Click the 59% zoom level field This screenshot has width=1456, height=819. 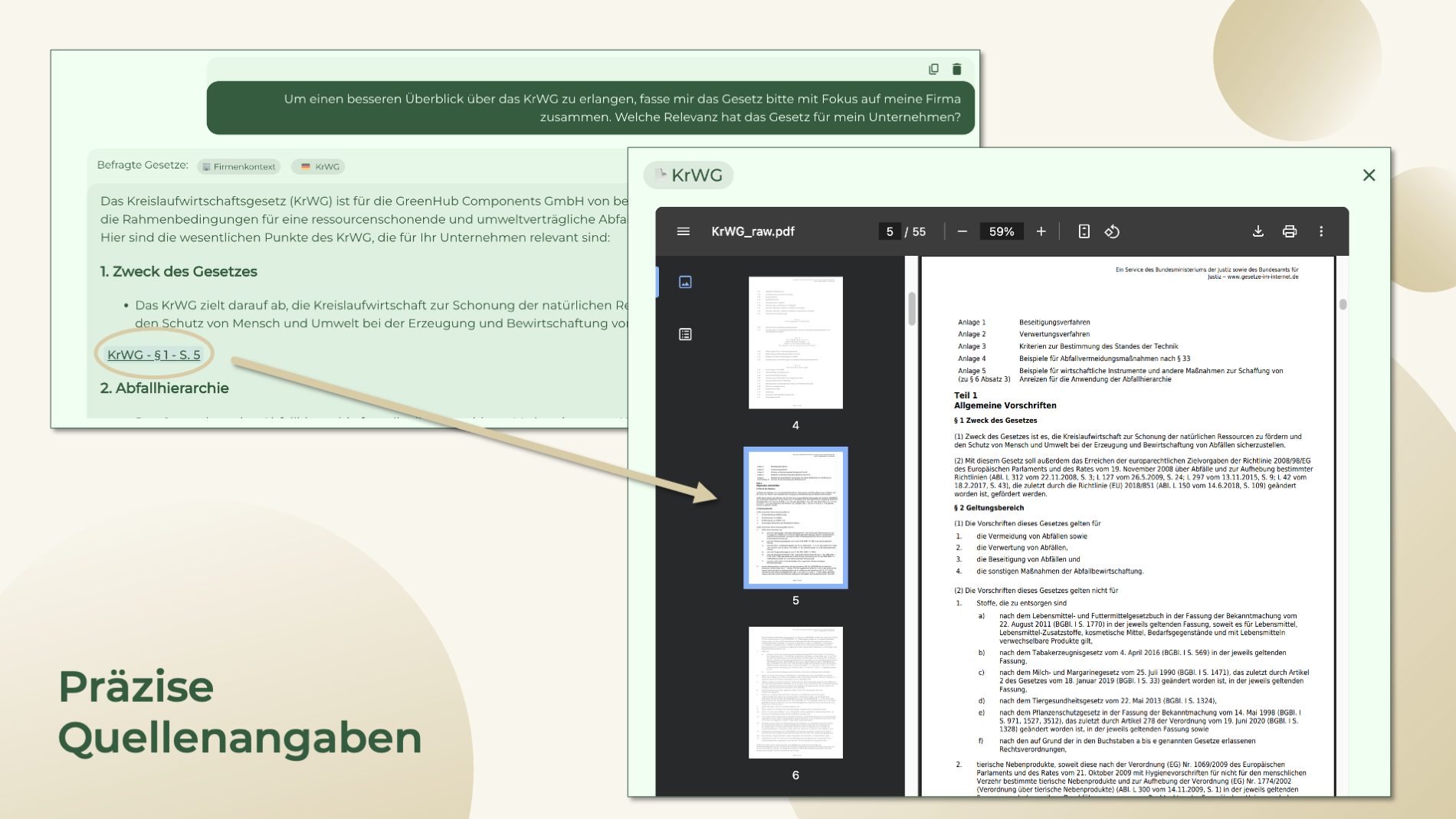tap(1001, 231)
